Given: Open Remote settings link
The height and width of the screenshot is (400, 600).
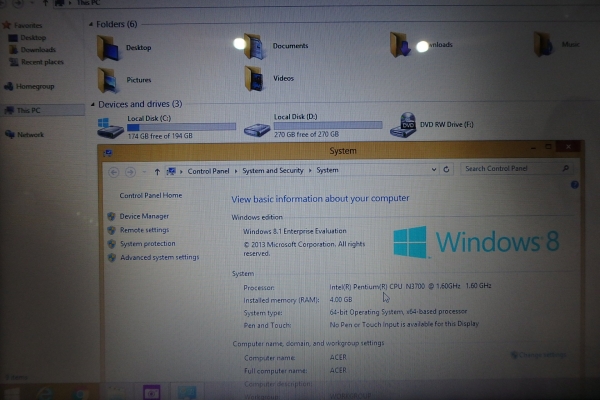Looking at the screenshot, I should (x=144, y=230).
